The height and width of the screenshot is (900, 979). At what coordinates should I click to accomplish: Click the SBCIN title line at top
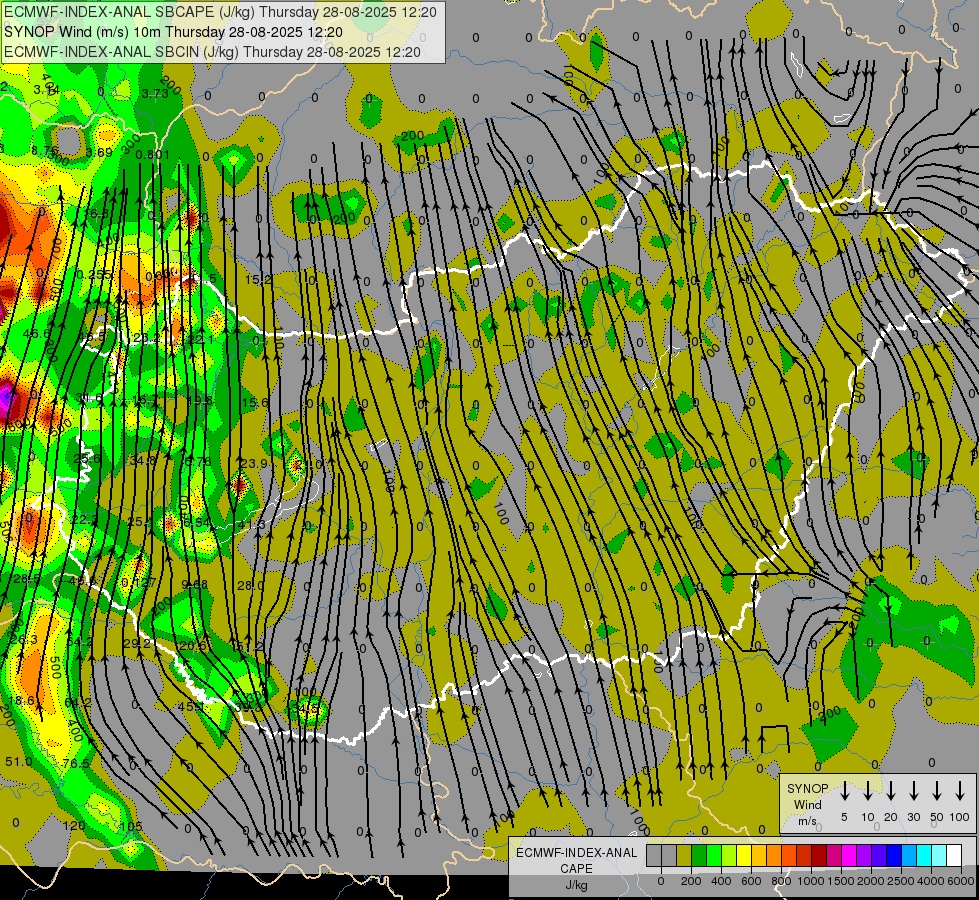[212, 52]
